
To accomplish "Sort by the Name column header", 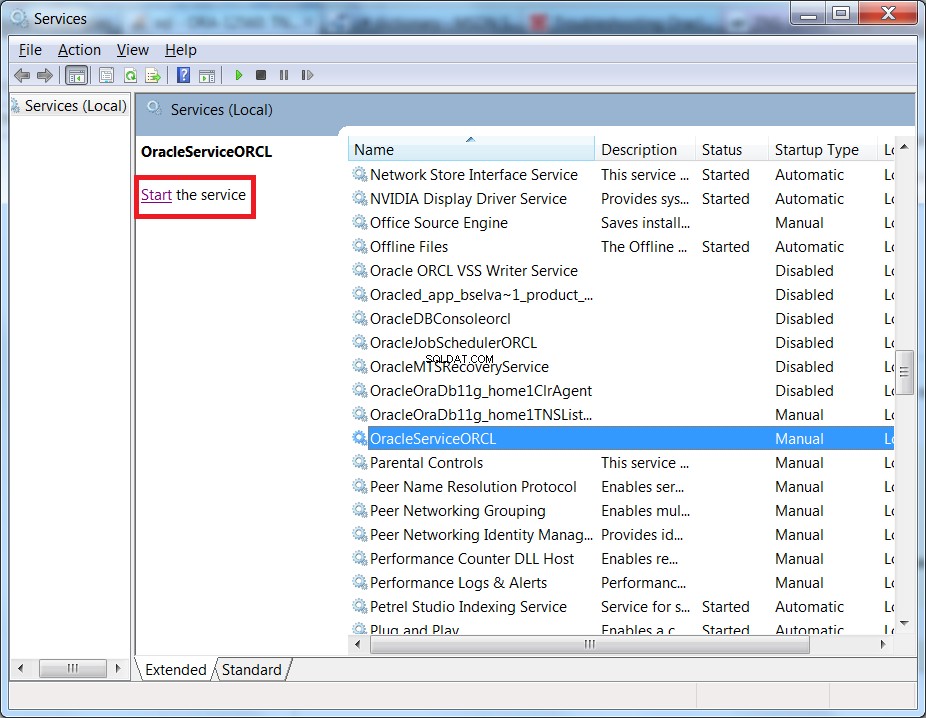I will (471, 149).
